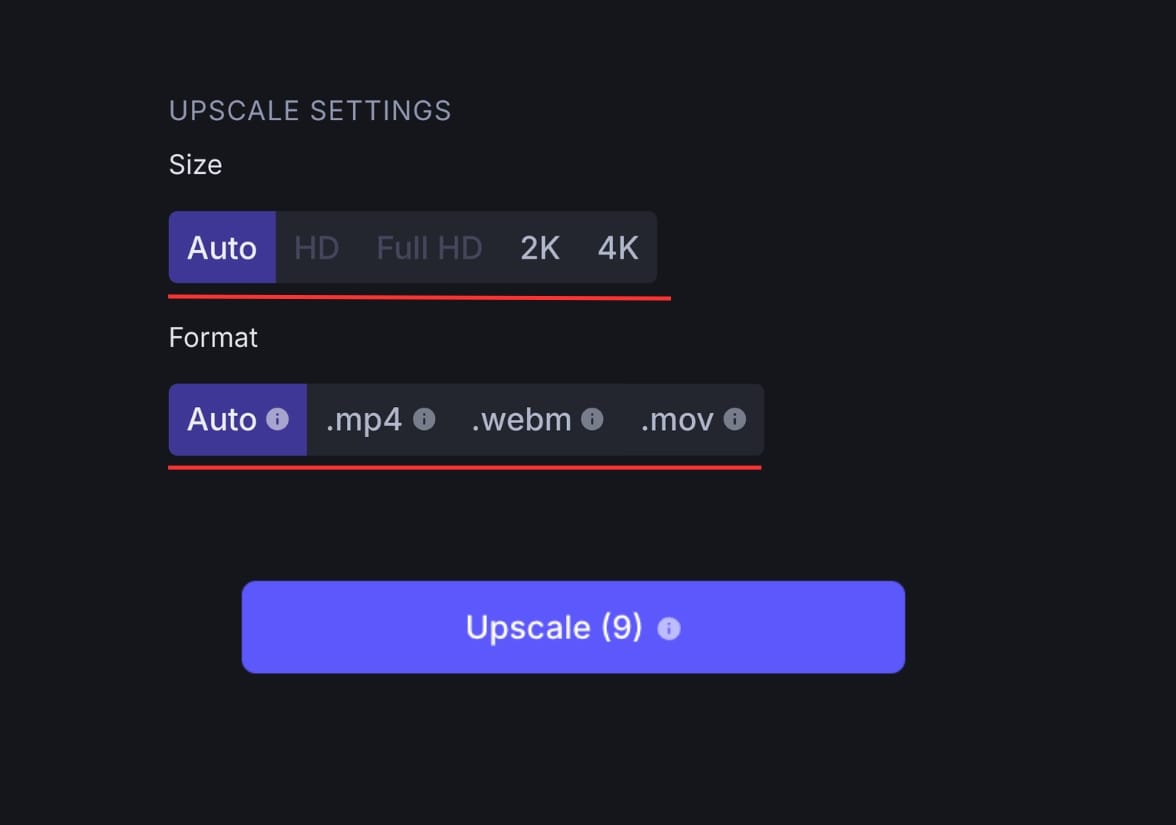Click the UPSCALE SETTINGS heading
The width and height of the screenshot is (1176, 825).
(x=310, y=110)
